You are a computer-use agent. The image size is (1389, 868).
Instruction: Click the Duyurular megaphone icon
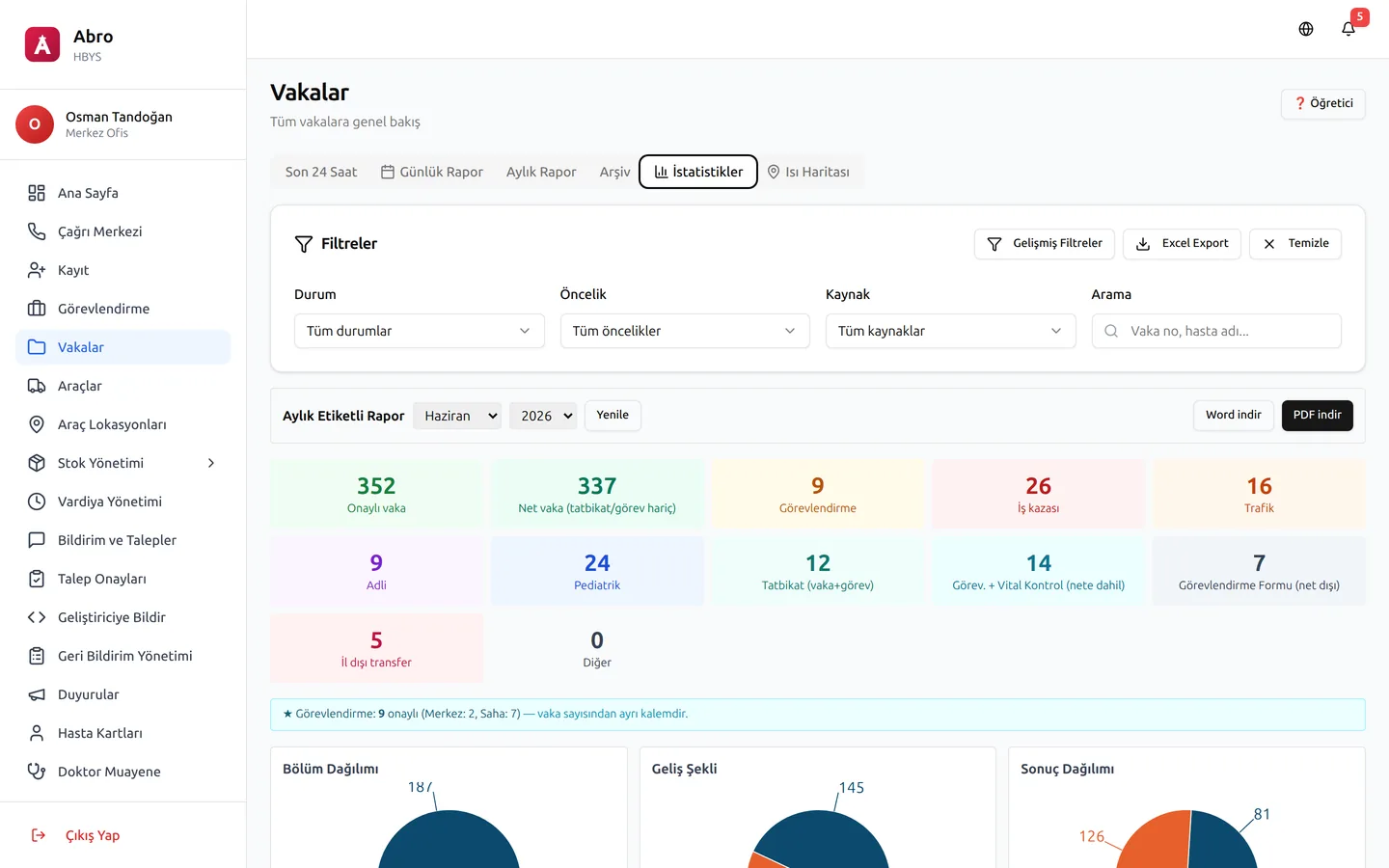coord(37,694)
